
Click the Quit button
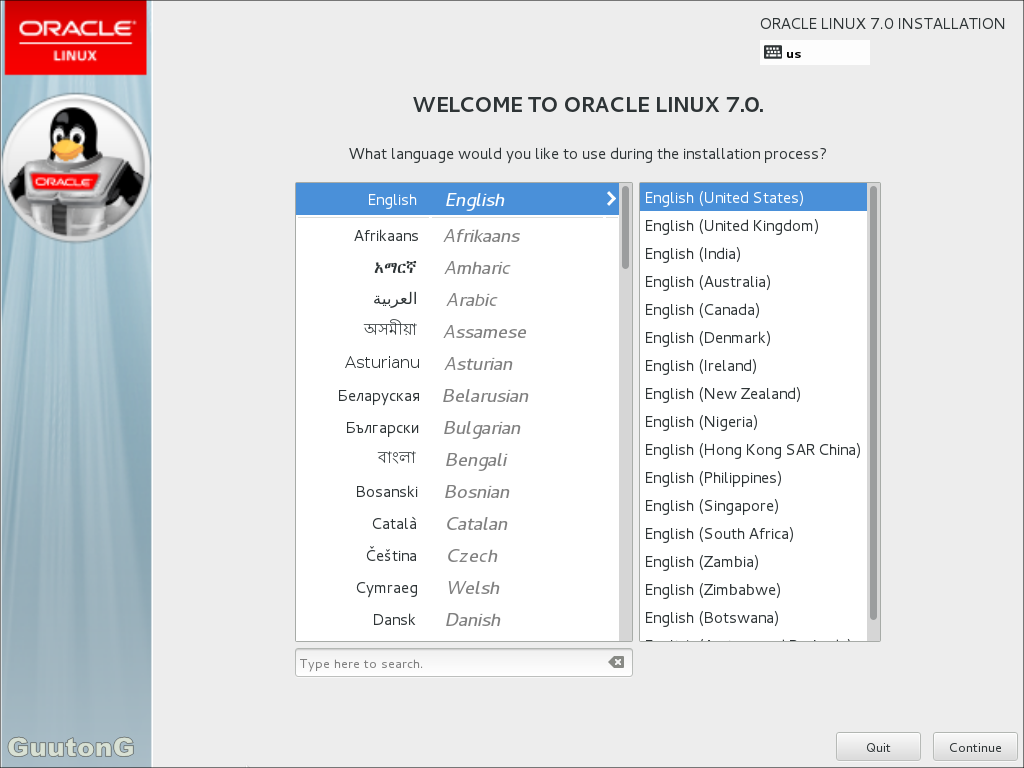[878, 747]
